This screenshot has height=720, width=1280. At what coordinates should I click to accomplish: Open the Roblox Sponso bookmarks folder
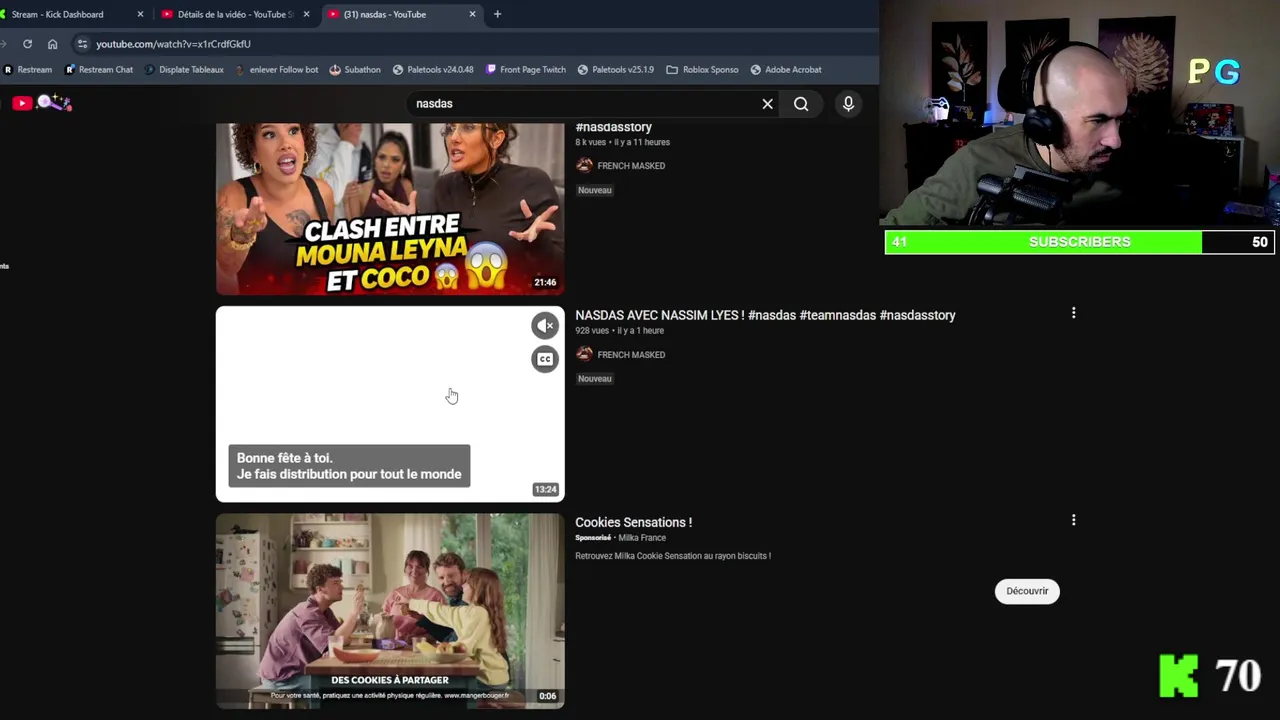tap(702, 70)
